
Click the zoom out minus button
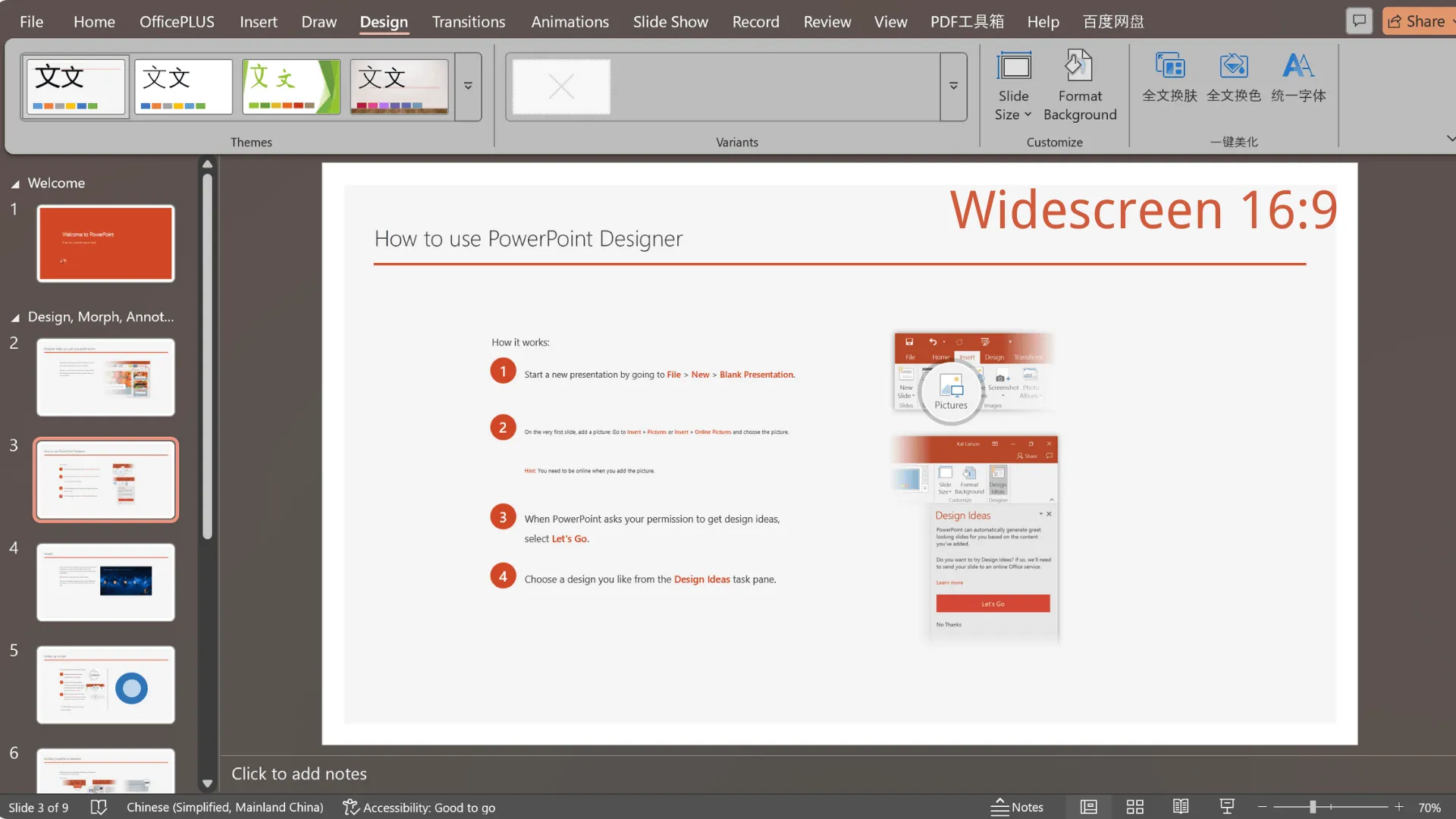tap(1262, 808)
